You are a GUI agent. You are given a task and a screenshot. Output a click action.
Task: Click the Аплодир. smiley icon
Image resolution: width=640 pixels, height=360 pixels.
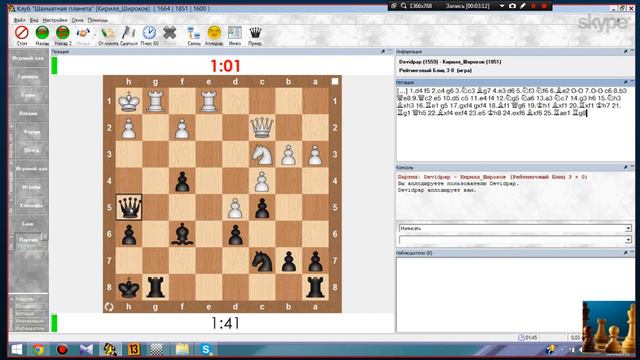point(214,33)
